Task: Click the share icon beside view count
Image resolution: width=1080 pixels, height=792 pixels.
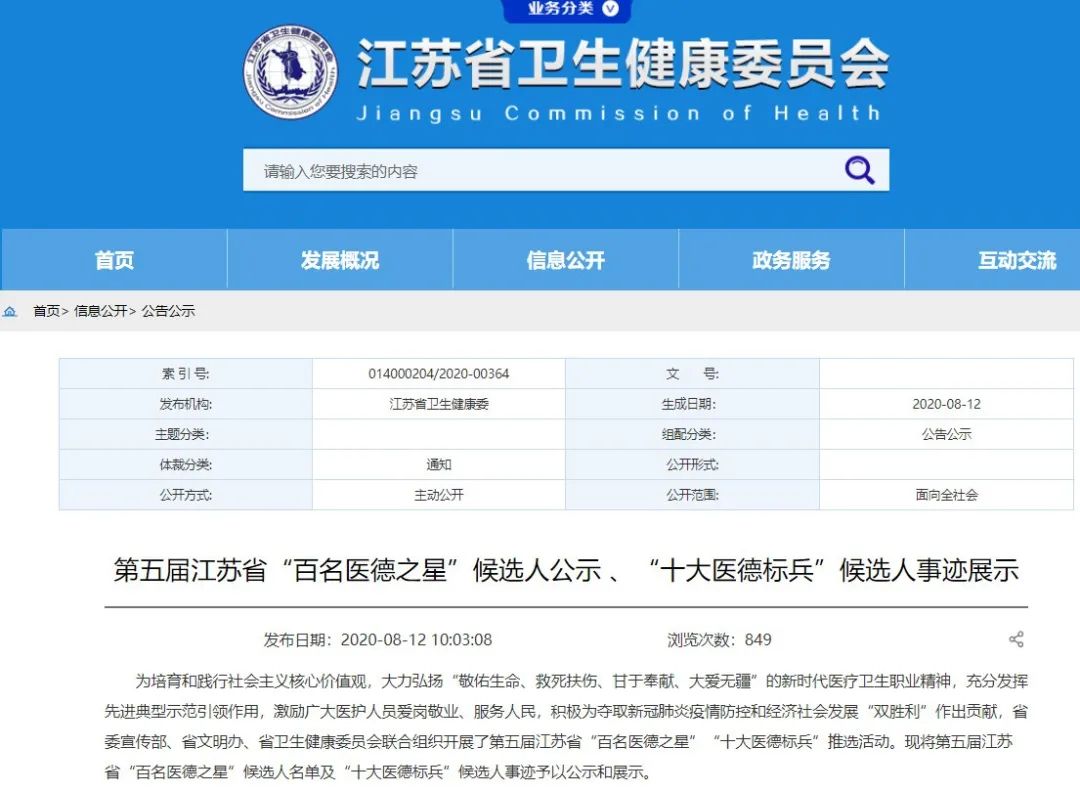Action: [x=1016, y=639]
